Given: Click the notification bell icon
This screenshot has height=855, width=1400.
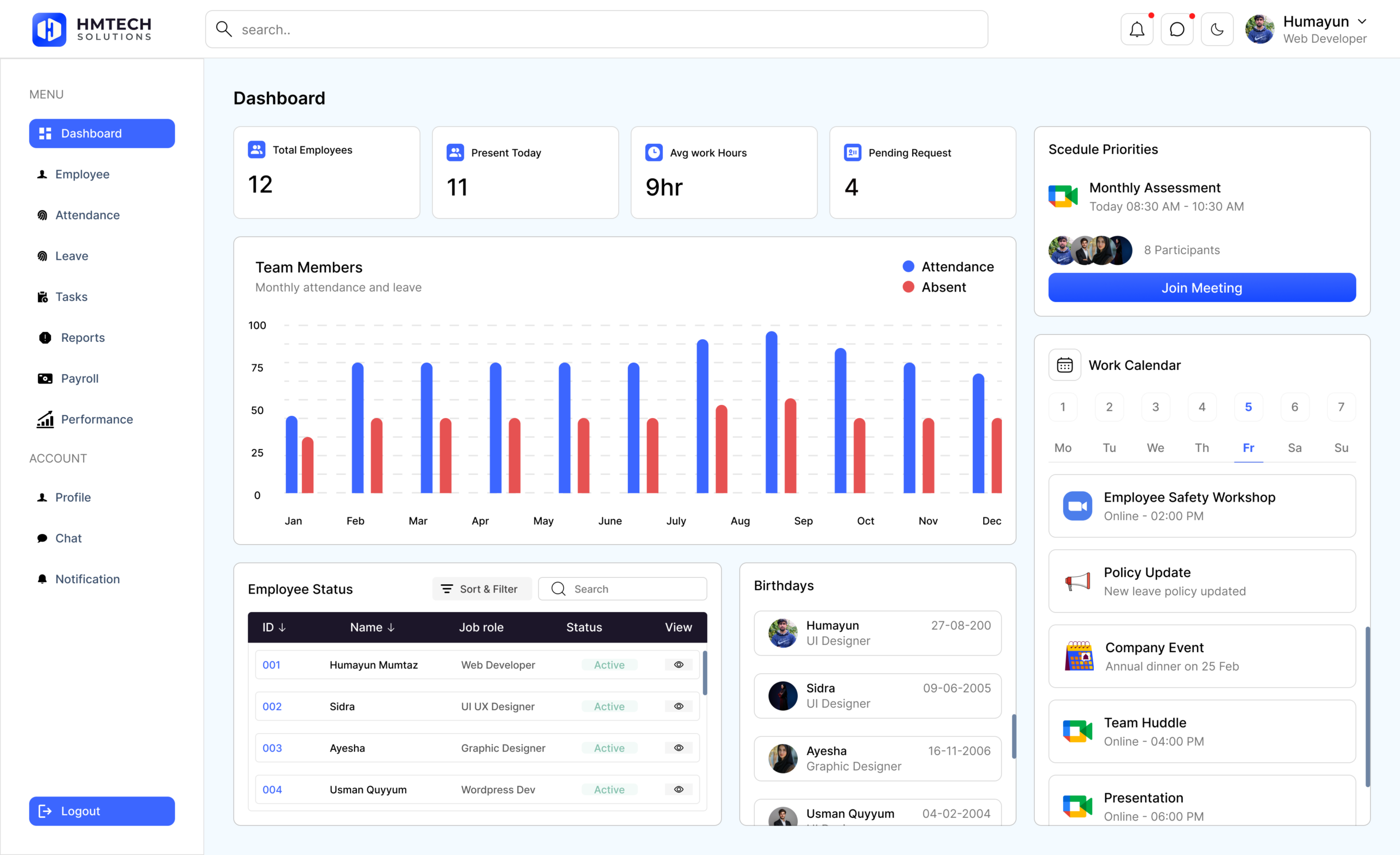Looking at the screenshot, I should click(x=1136, y=30).
